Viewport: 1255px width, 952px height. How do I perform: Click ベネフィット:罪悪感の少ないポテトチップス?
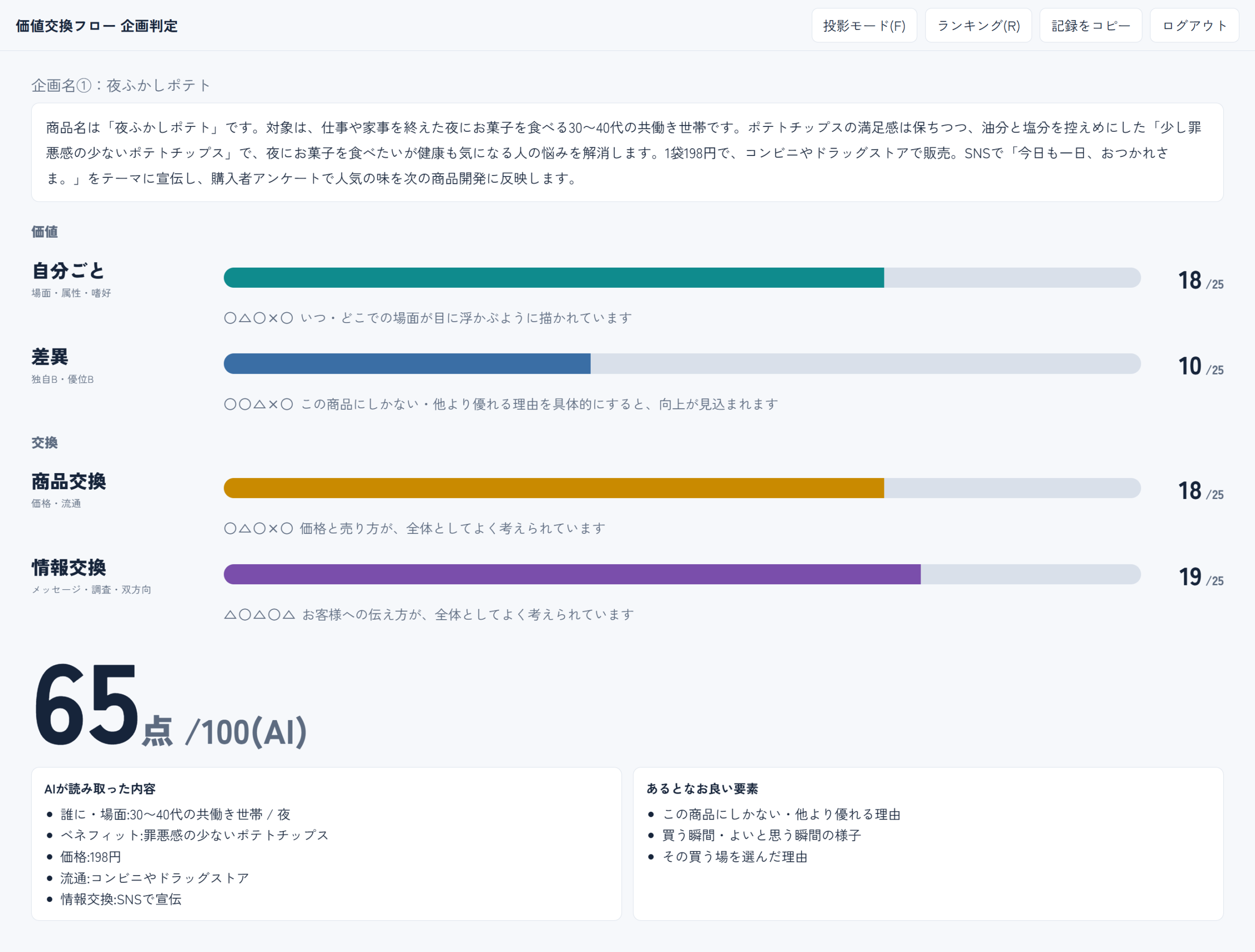[x=195, y=836]
